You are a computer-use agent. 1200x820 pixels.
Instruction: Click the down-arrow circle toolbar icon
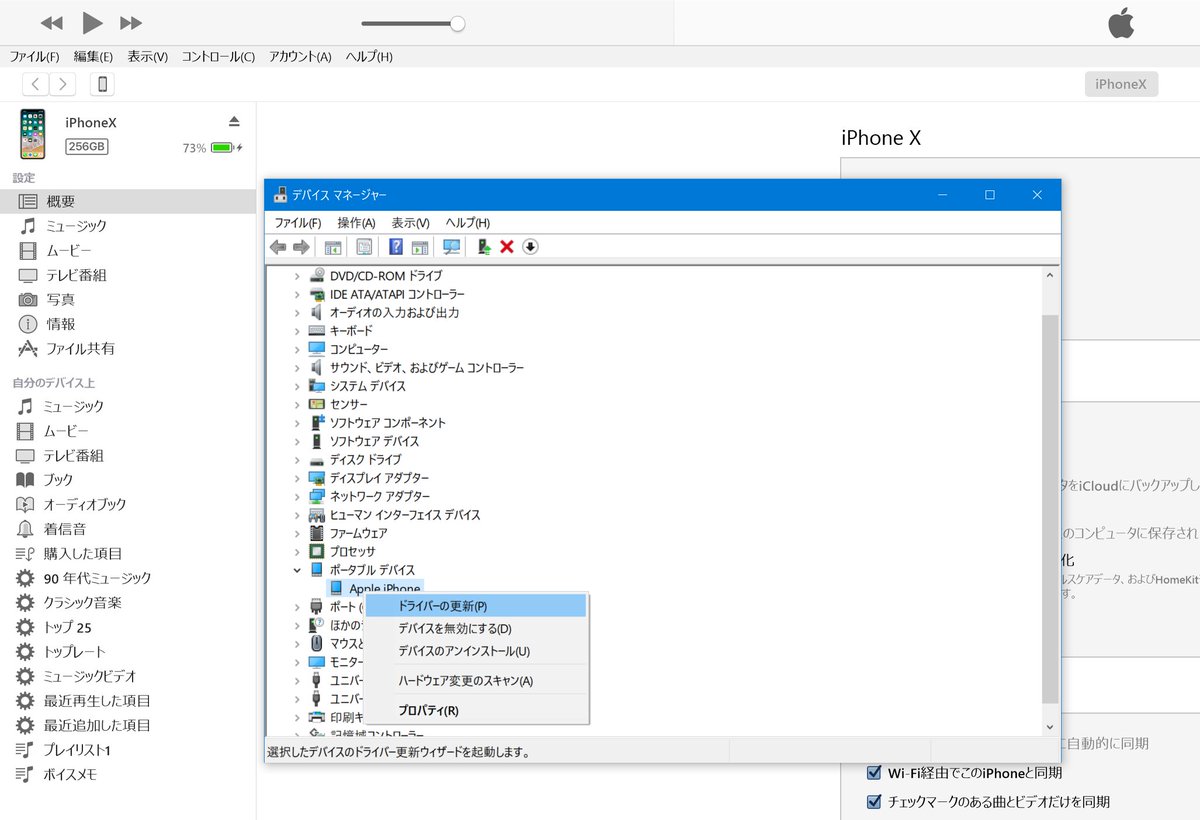530,247
